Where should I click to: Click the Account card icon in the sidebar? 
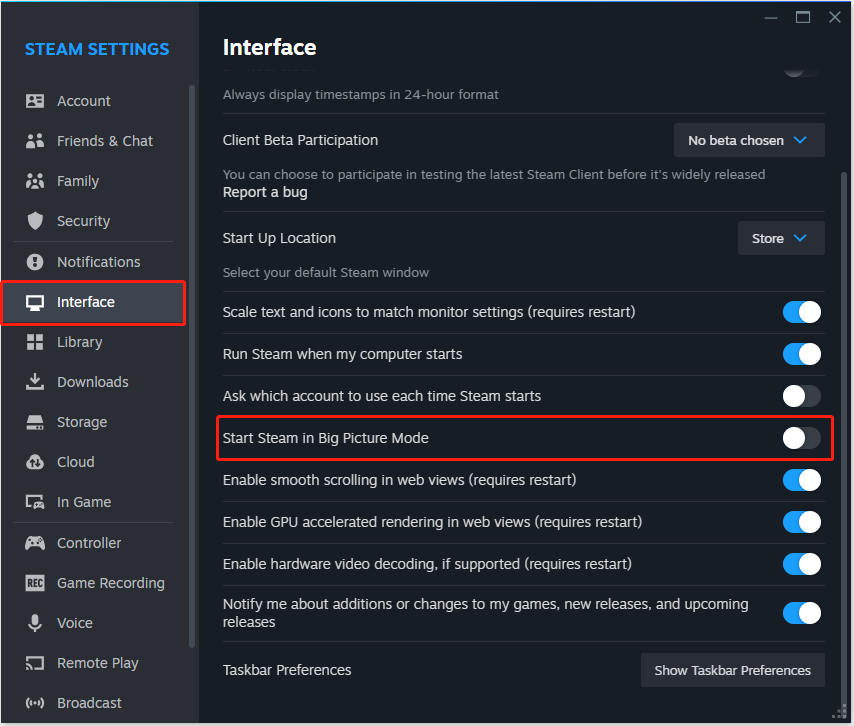click(x=35, y=101)
